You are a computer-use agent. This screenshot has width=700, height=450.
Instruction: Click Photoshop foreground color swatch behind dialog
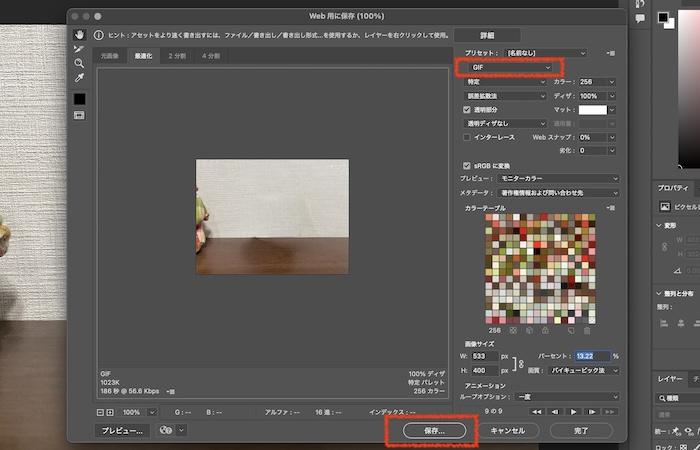[x=663, y=17]
